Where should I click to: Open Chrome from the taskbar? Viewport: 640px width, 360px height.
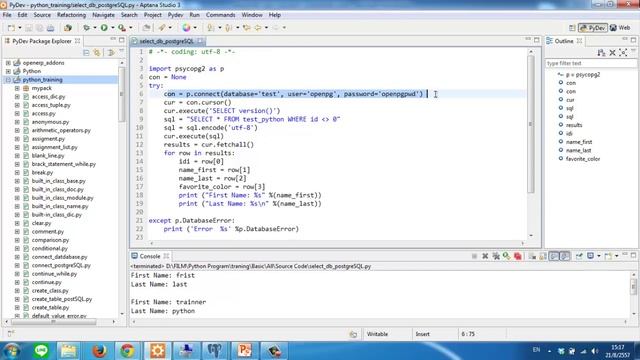(x=127, y=351)
